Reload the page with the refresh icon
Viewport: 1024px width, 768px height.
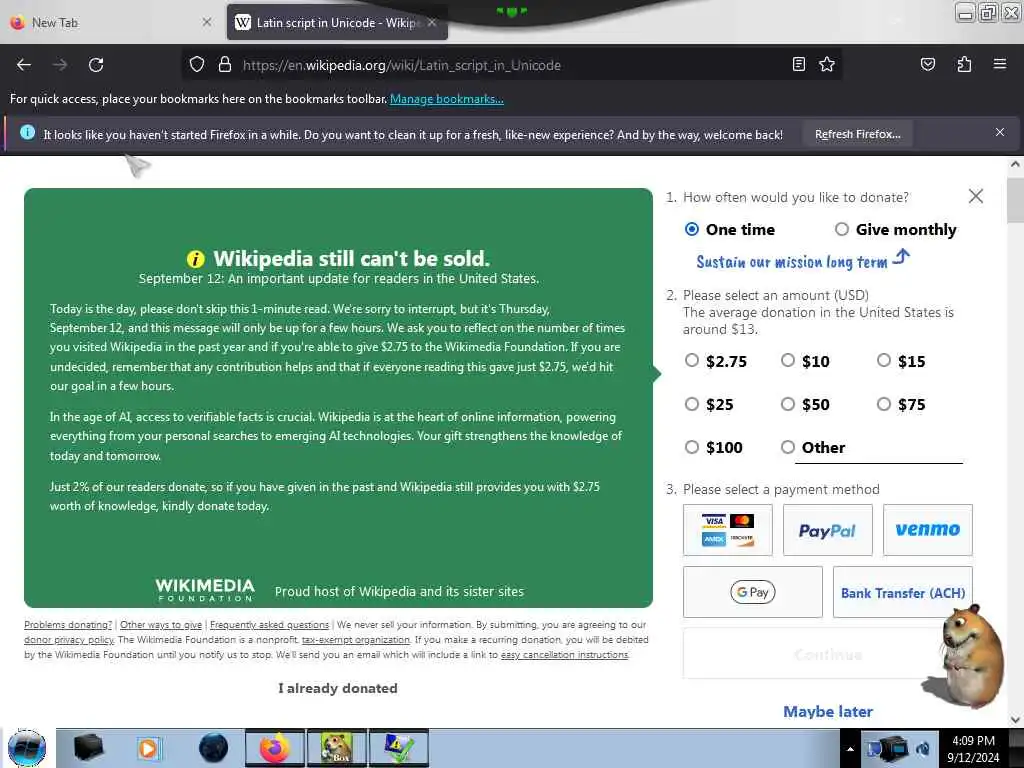96,65
